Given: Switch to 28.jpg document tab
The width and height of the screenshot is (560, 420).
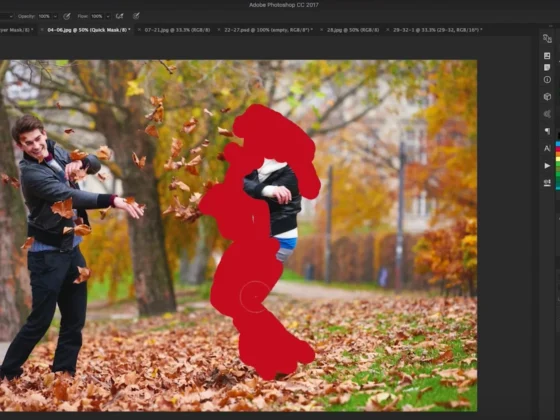Looking at the screenshot, I should pyautogui.click(x=353, y=30).
